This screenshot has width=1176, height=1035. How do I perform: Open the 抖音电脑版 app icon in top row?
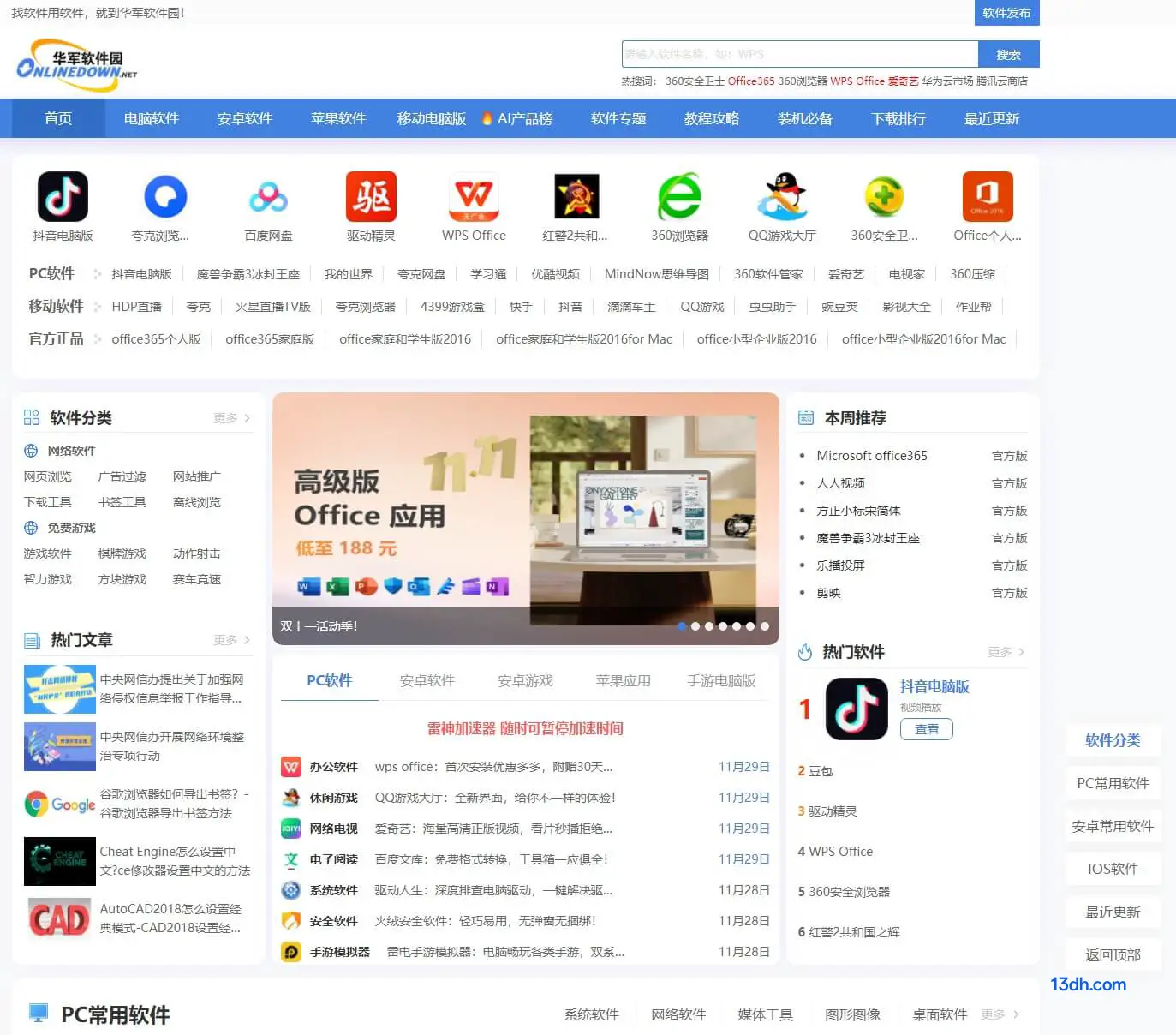(63, 196)
